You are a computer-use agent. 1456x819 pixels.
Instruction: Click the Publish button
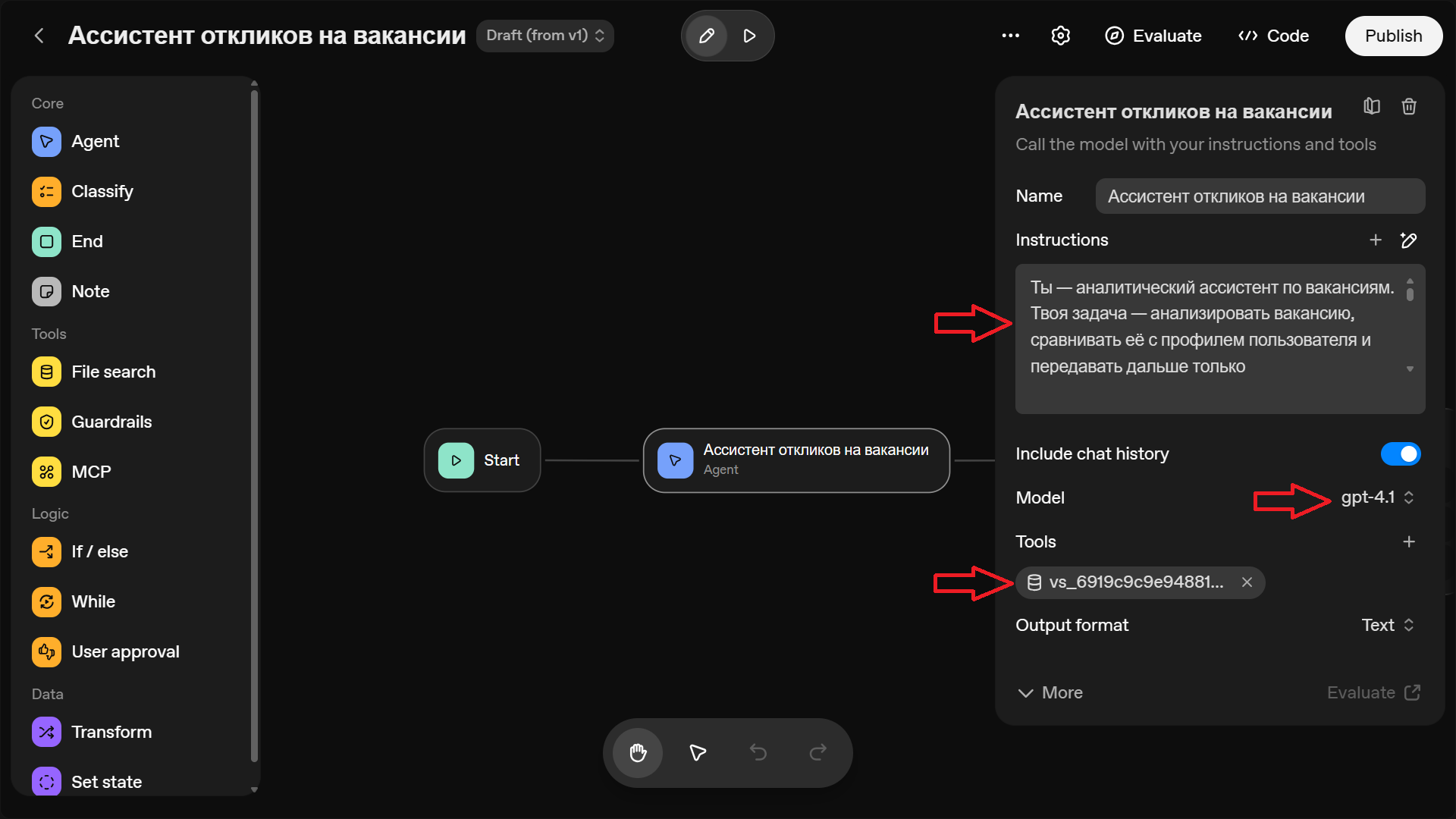tap(1393, 36)
